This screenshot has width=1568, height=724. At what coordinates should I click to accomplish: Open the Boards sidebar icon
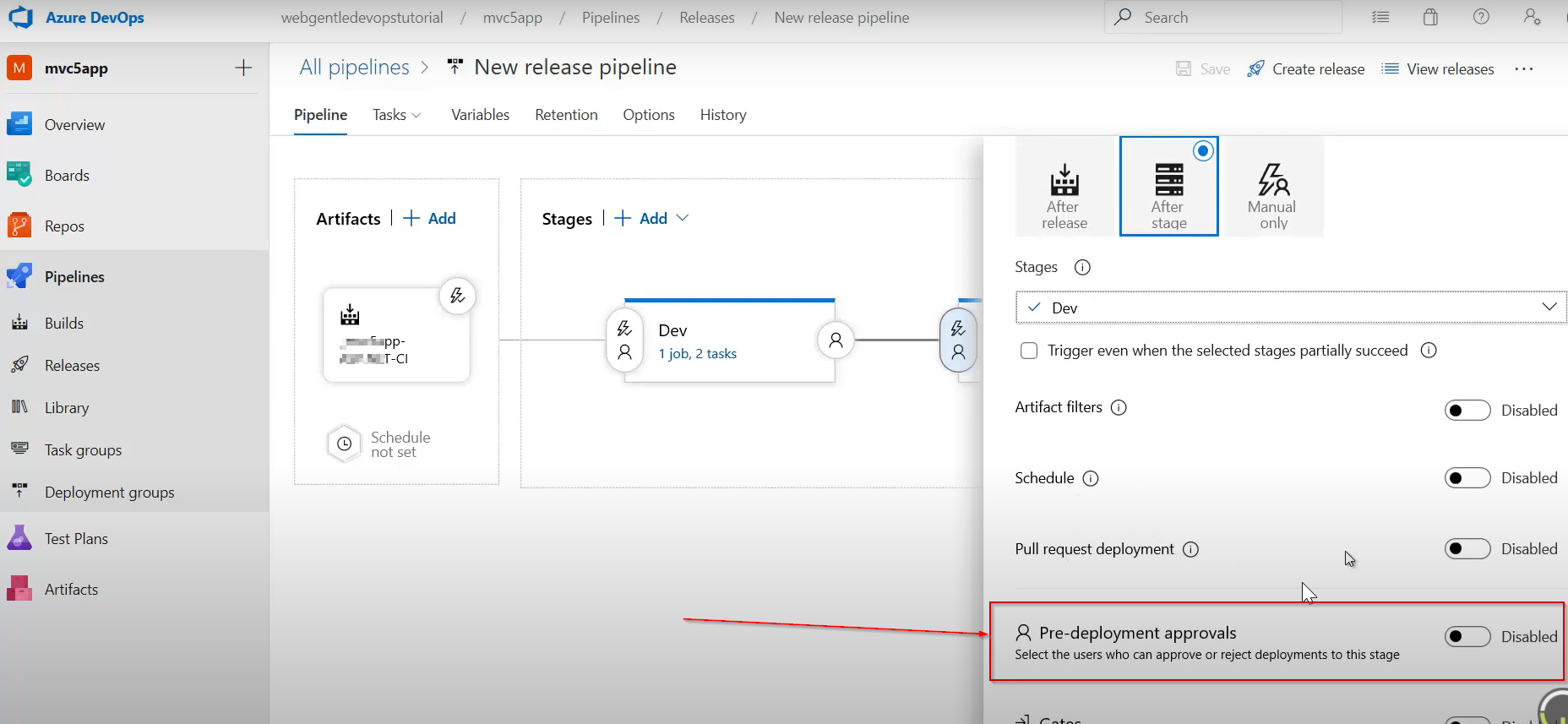click(x=19, y=175)
